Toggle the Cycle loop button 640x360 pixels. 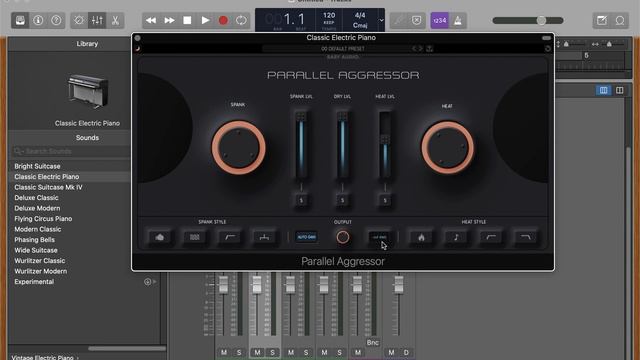click(x=241, y=20)
